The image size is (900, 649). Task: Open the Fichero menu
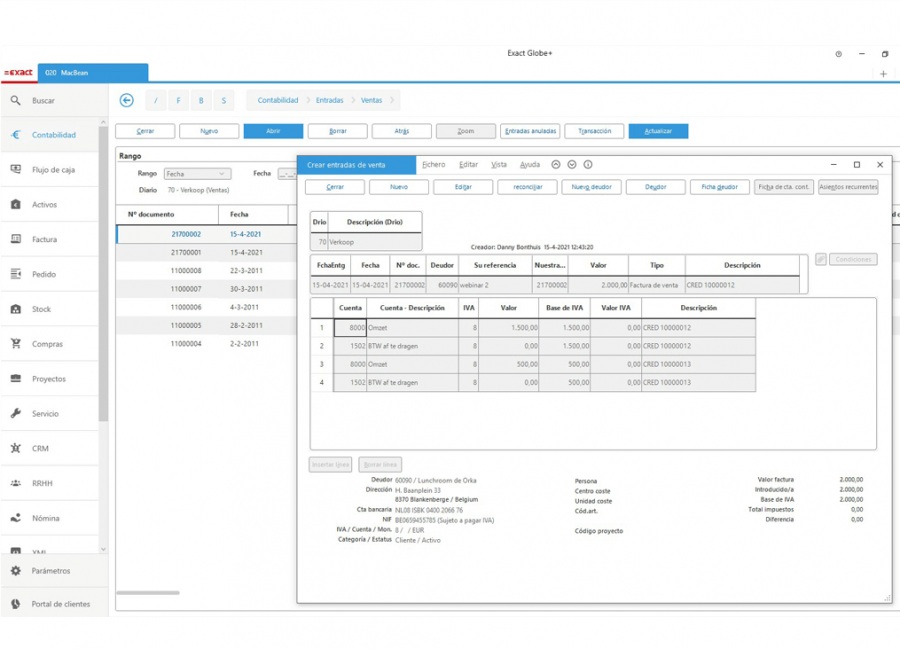[432, 164]
